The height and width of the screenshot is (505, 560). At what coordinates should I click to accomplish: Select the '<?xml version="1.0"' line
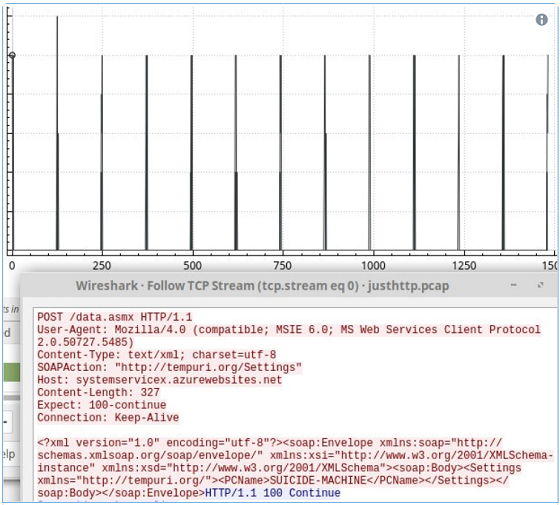pyautogui.click(x=270, y=442)
